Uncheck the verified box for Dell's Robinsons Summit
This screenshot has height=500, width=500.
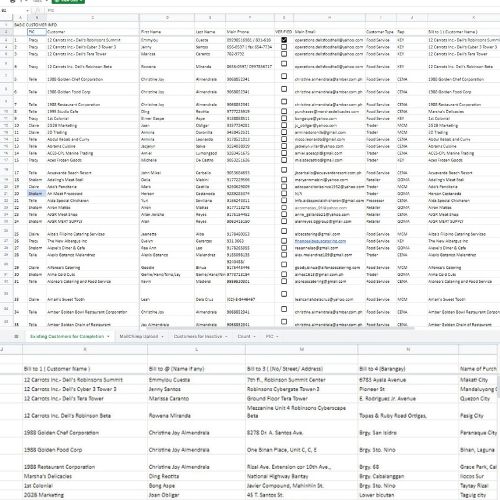coord(284,40)
